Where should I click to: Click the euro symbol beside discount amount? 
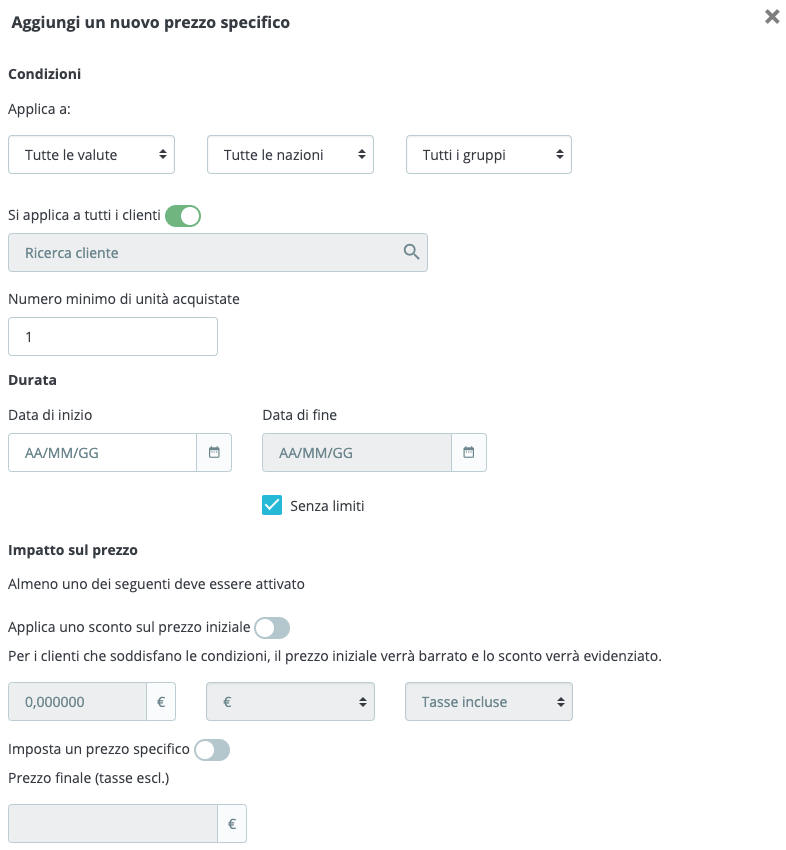click(x=161, y=701)
